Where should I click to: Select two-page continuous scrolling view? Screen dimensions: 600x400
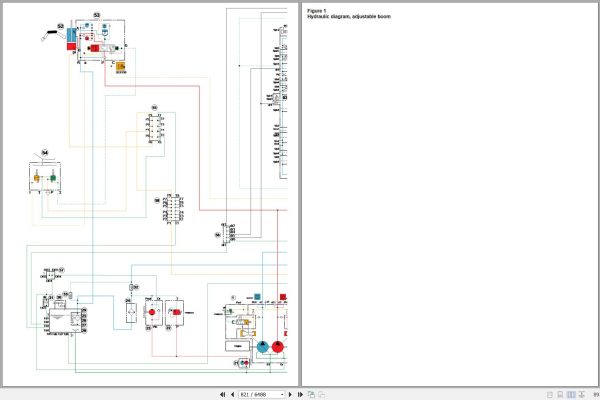pyautogui.click(x=582, y=394)
